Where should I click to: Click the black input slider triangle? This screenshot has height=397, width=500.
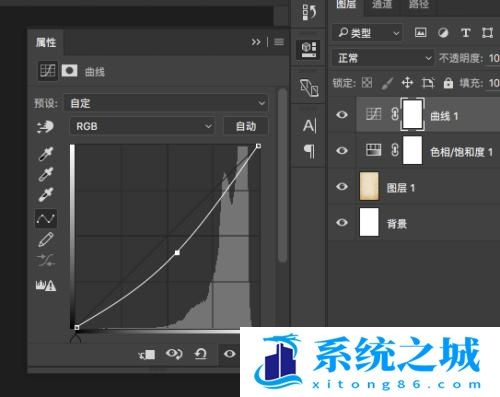[x=76, y=339]
